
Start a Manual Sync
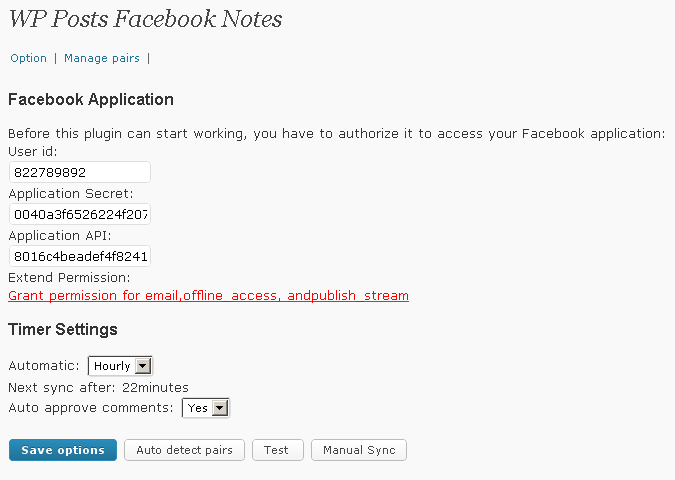[x=359, y=450]
